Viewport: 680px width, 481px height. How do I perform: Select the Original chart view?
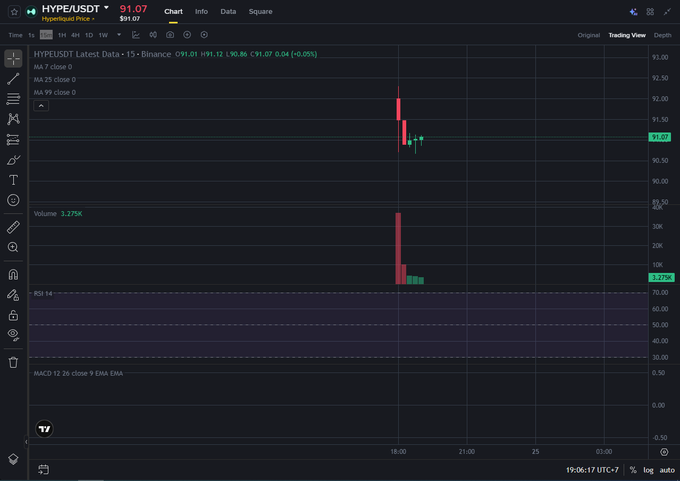coord(588,35)
